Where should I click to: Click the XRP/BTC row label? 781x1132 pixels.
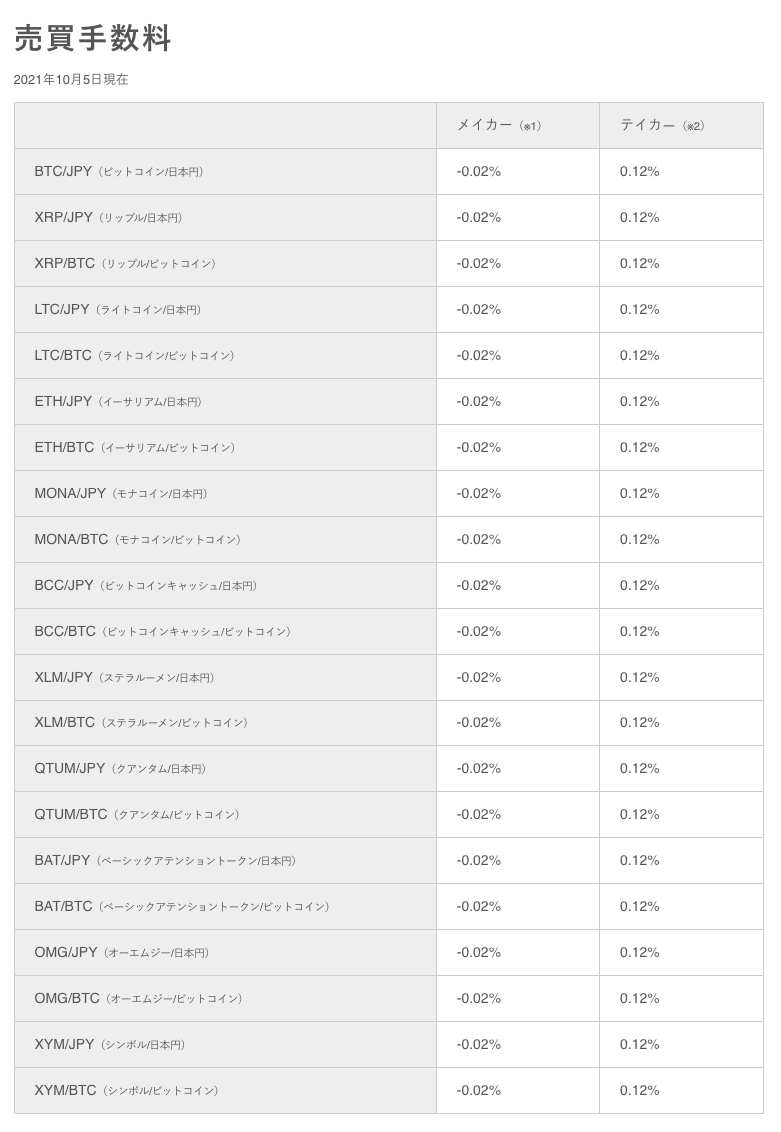coord(125,264)
